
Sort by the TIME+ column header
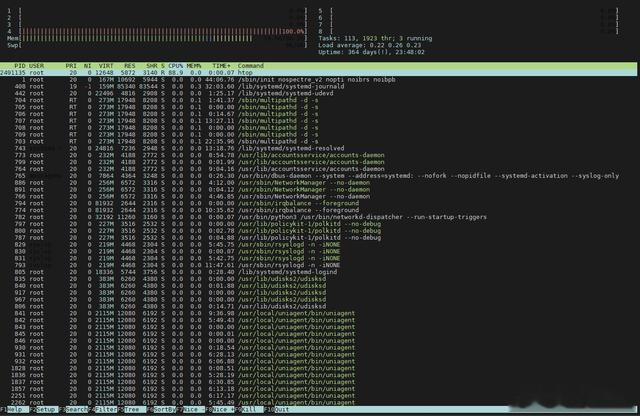(x=221, y=66)
